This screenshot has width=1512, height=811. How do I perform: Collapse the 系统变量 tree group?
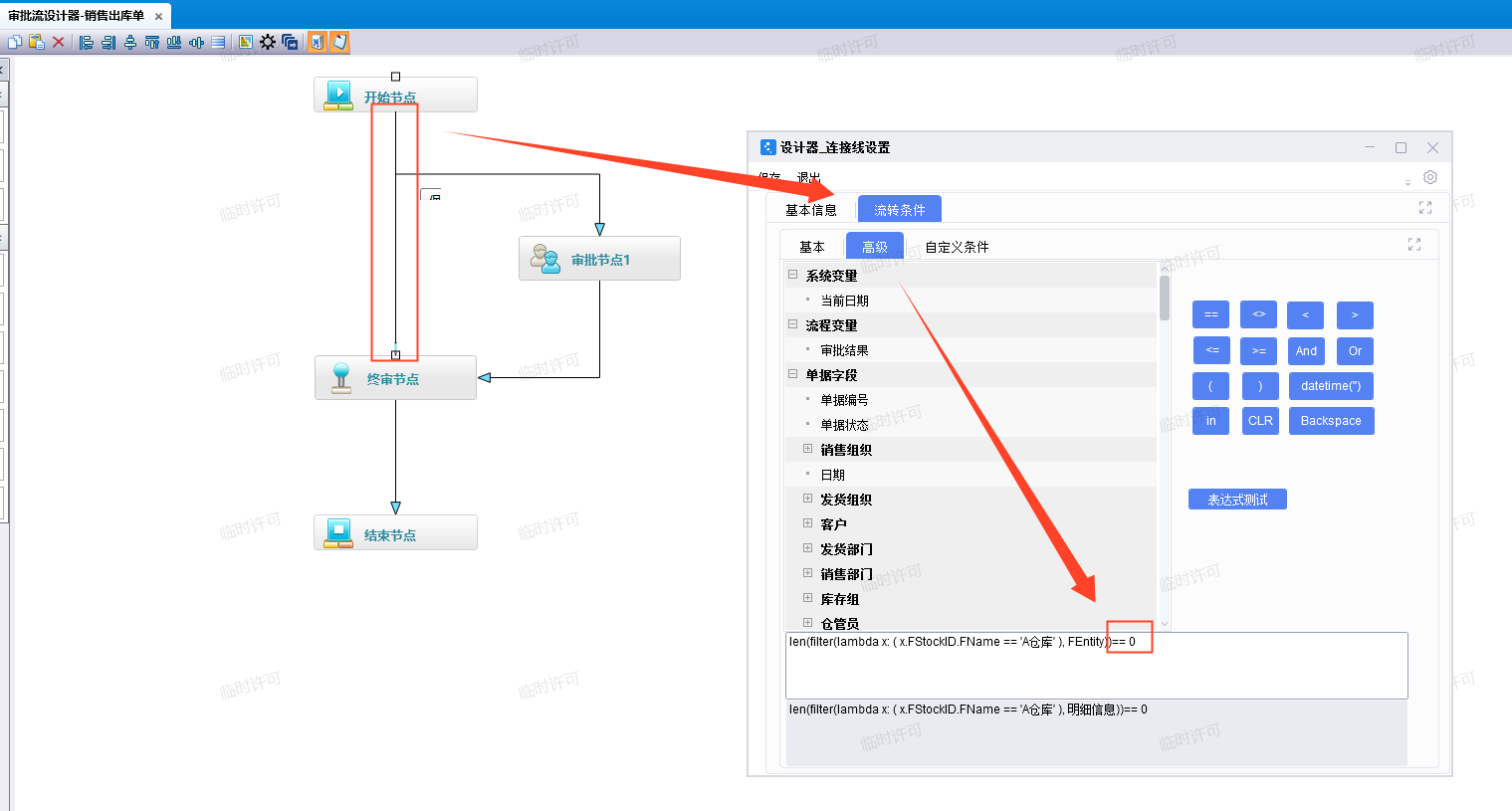point(793,275)
